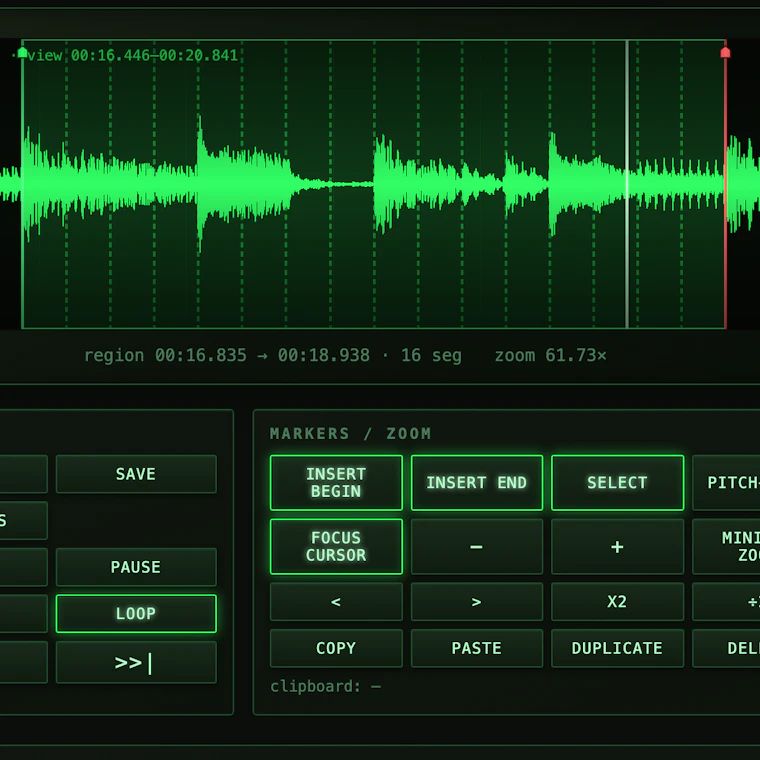This screenshot has height=760, width=760.
Task: Pause playback with the PAUSE button
Action: click(x=136, y=567)
